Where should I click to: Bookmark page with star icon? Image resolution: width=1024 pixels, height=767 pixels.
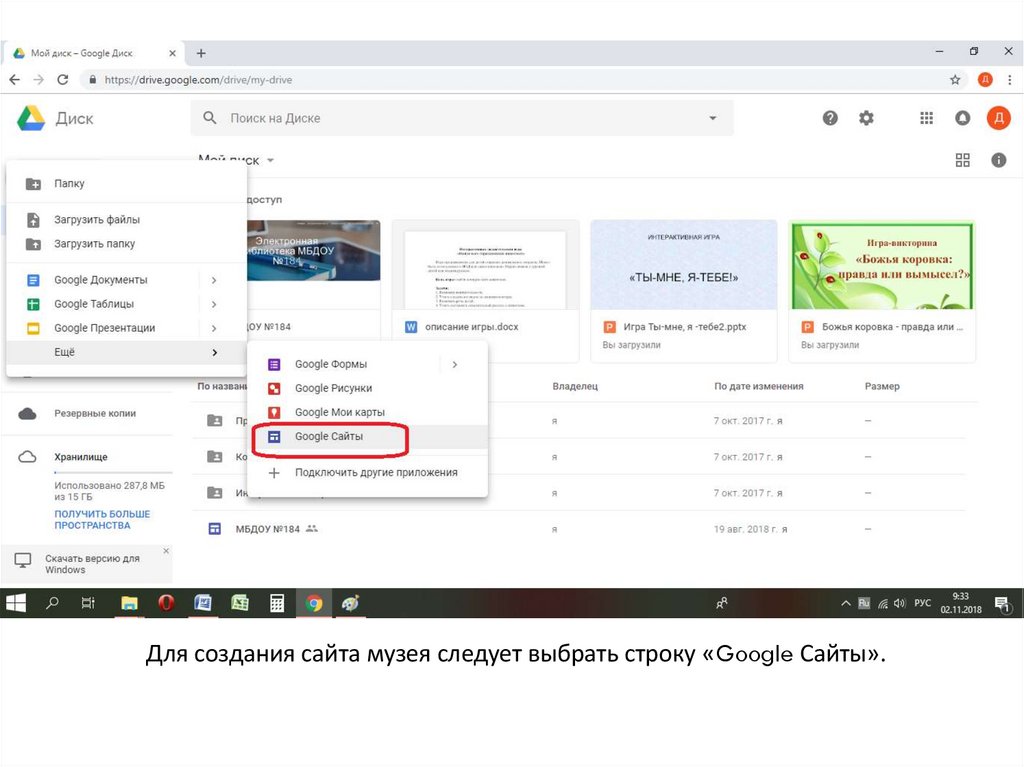(x=955, y=80)
